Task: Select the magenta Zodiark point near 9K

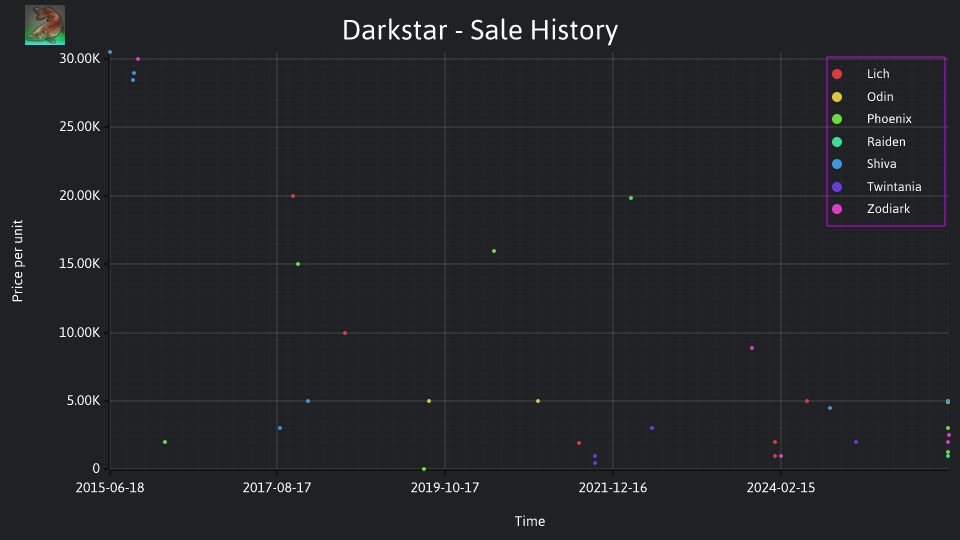Action: tap(752, 348)
